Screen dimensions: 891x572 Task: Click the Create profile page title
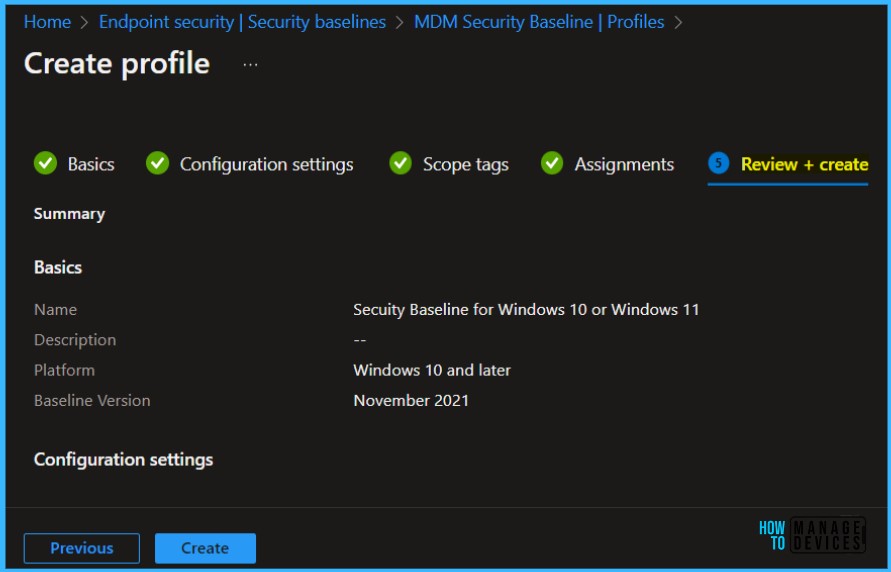(117, 63)
